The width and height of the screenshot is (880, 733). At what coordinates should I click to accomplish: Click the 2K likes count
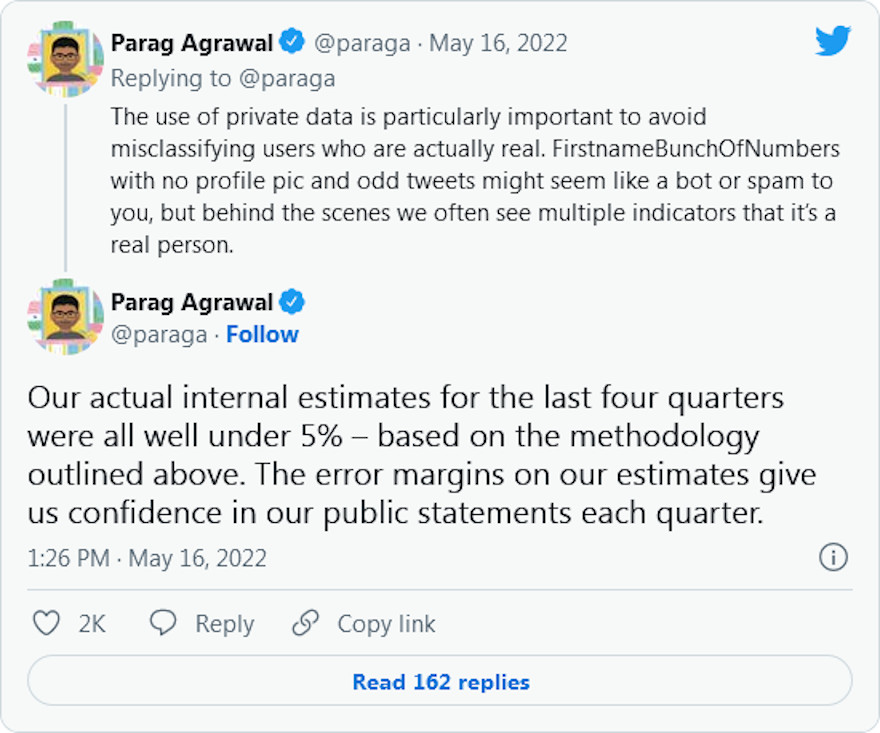92,624
